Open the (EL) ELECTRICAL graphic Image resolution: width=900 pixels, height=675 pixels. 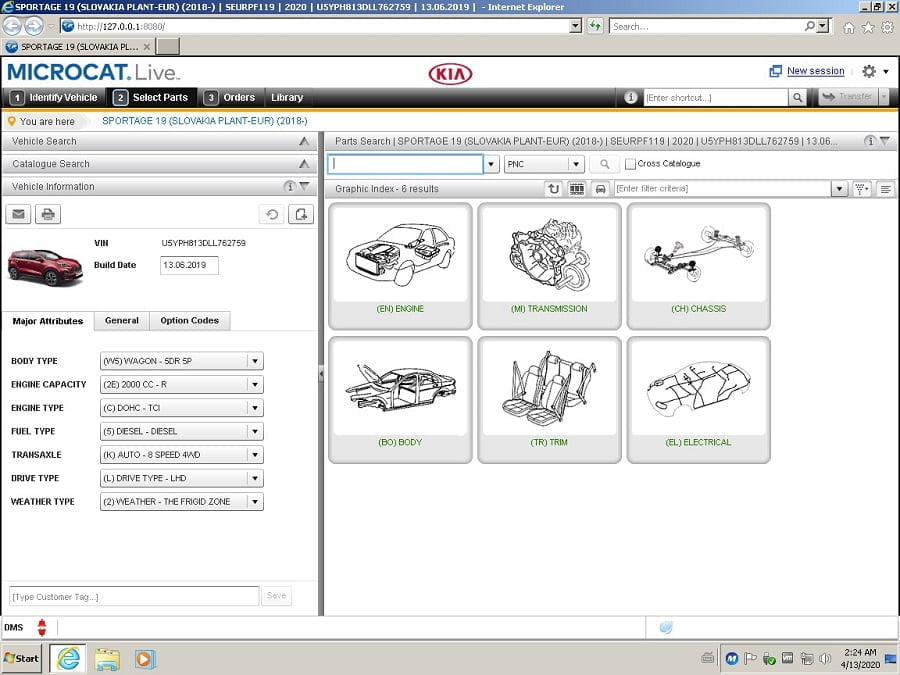tap(699, 400)
